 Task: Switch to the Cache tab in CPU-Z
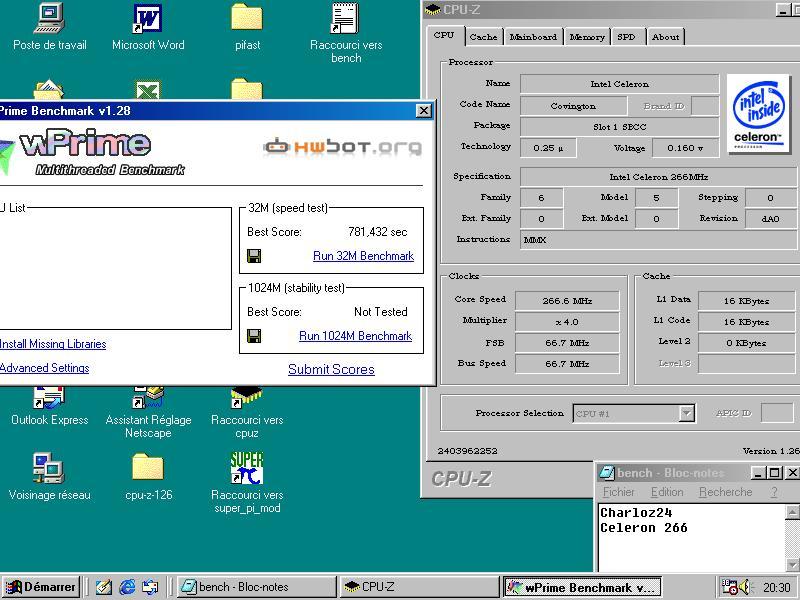tap(483, 37)
